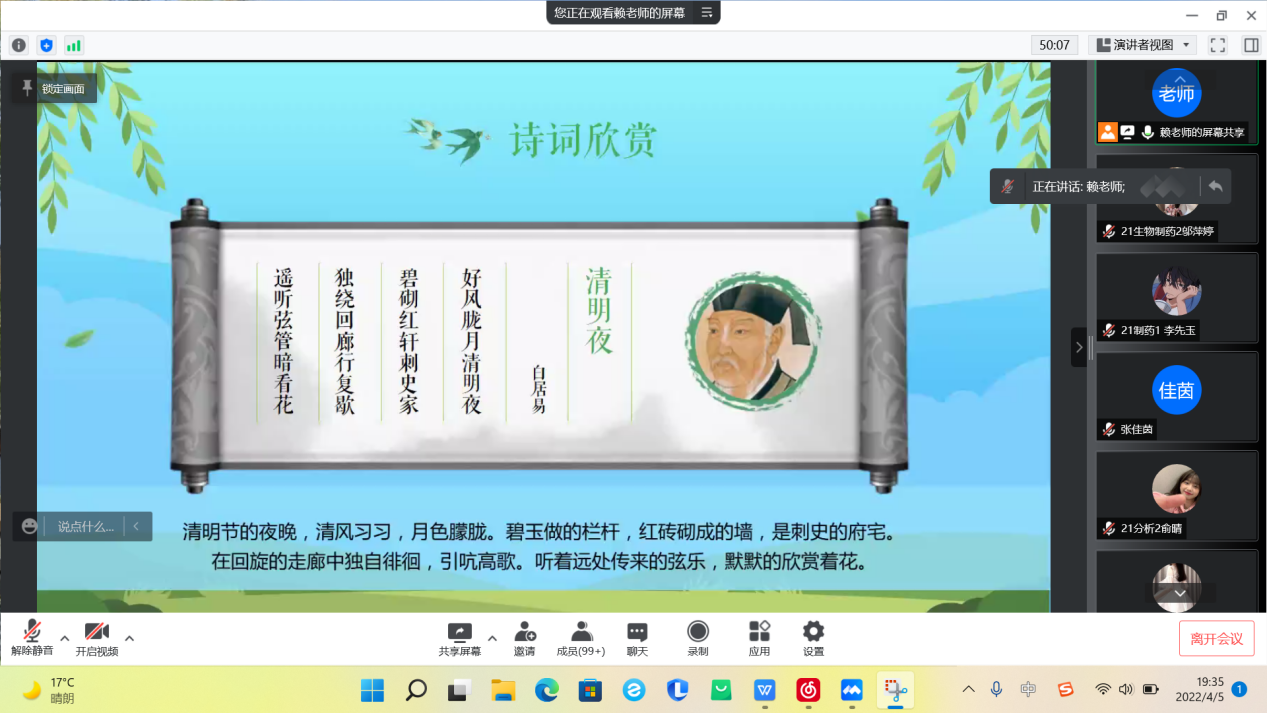Open the Apps (应用) icon
This screenshot has height=713, width=1267.
[x=759, y=638]
